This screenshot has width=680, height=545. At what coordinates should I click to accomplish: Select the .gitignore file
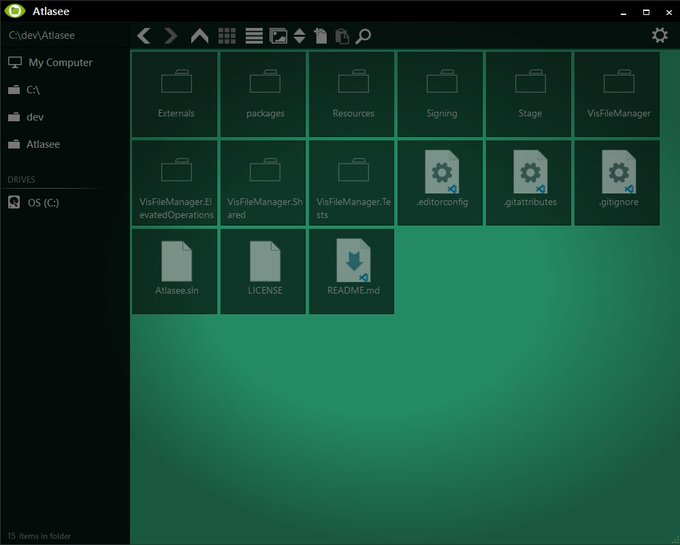(x=617, y=183)
